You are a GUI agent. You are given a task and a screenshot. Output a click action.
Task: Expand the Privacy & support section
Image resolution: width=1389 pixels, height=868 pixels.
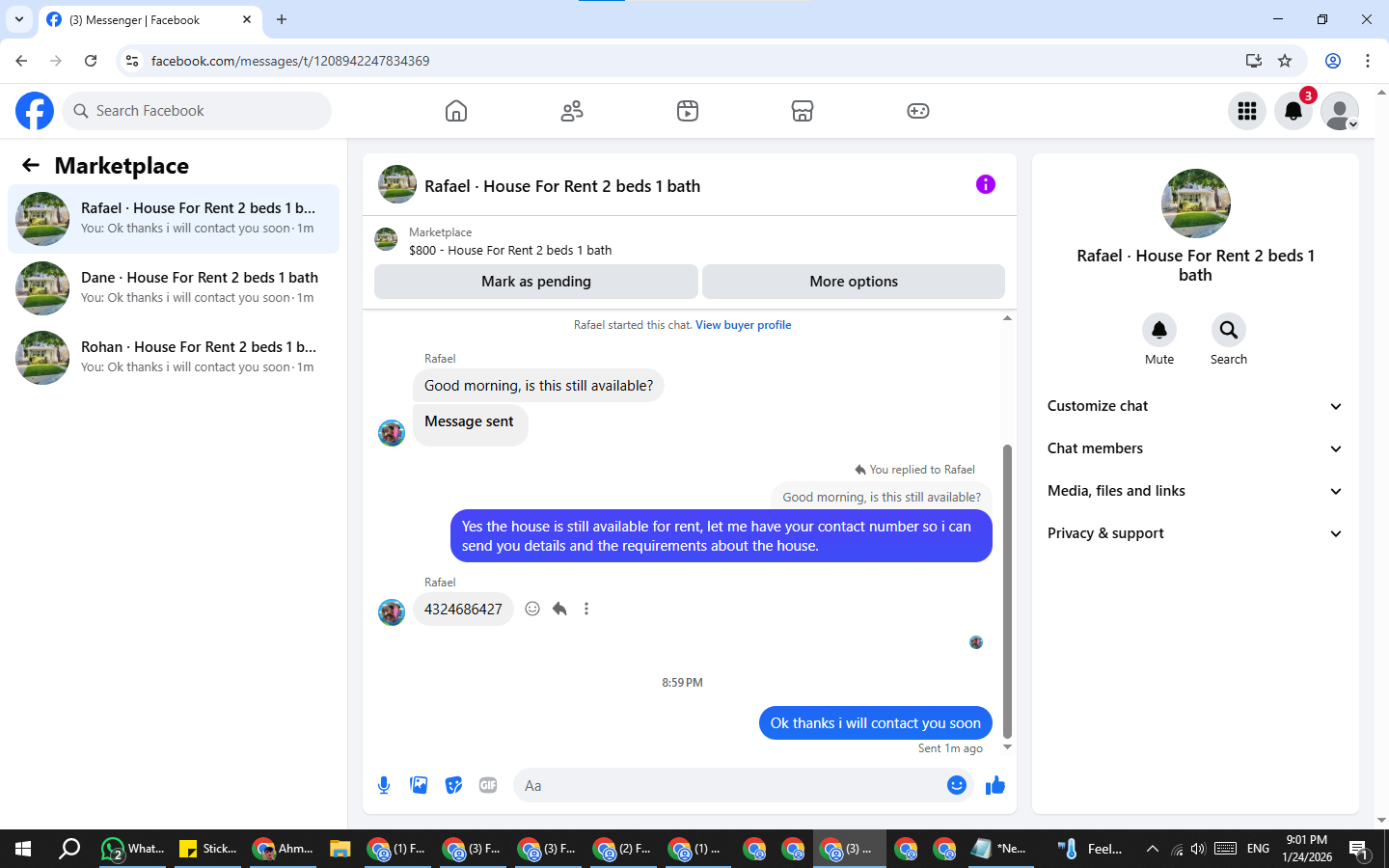point(1195,533)
